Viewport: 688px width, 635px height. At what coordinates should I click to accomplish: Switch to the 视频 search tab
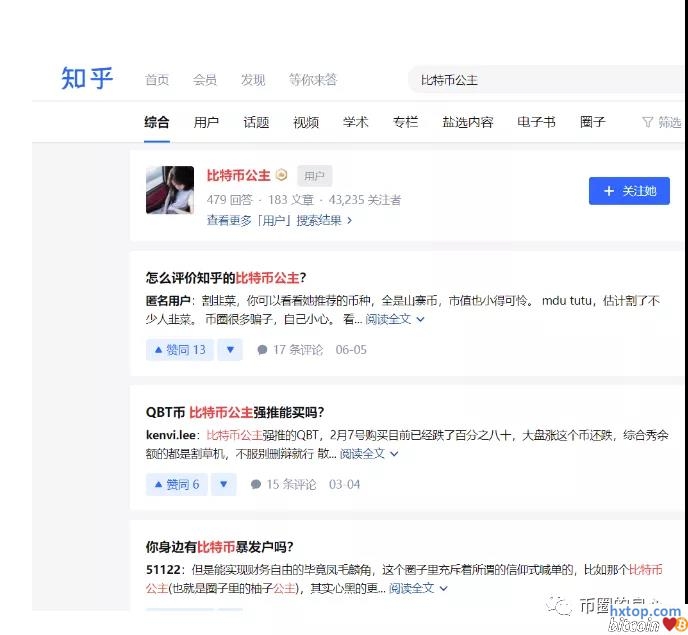click(x=306, y=122)
